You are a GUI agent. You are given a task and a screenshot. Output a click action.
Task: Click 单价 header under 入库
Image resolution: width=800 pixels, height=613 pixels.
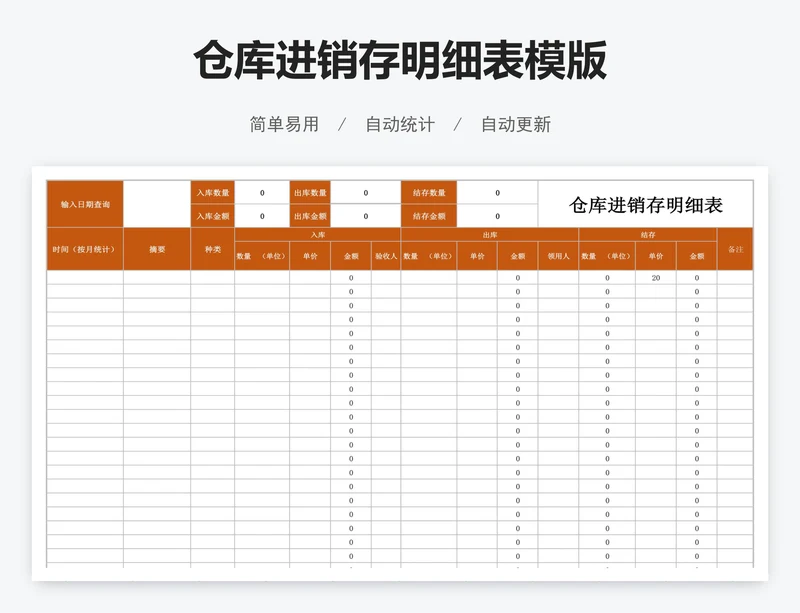[310, 256]
